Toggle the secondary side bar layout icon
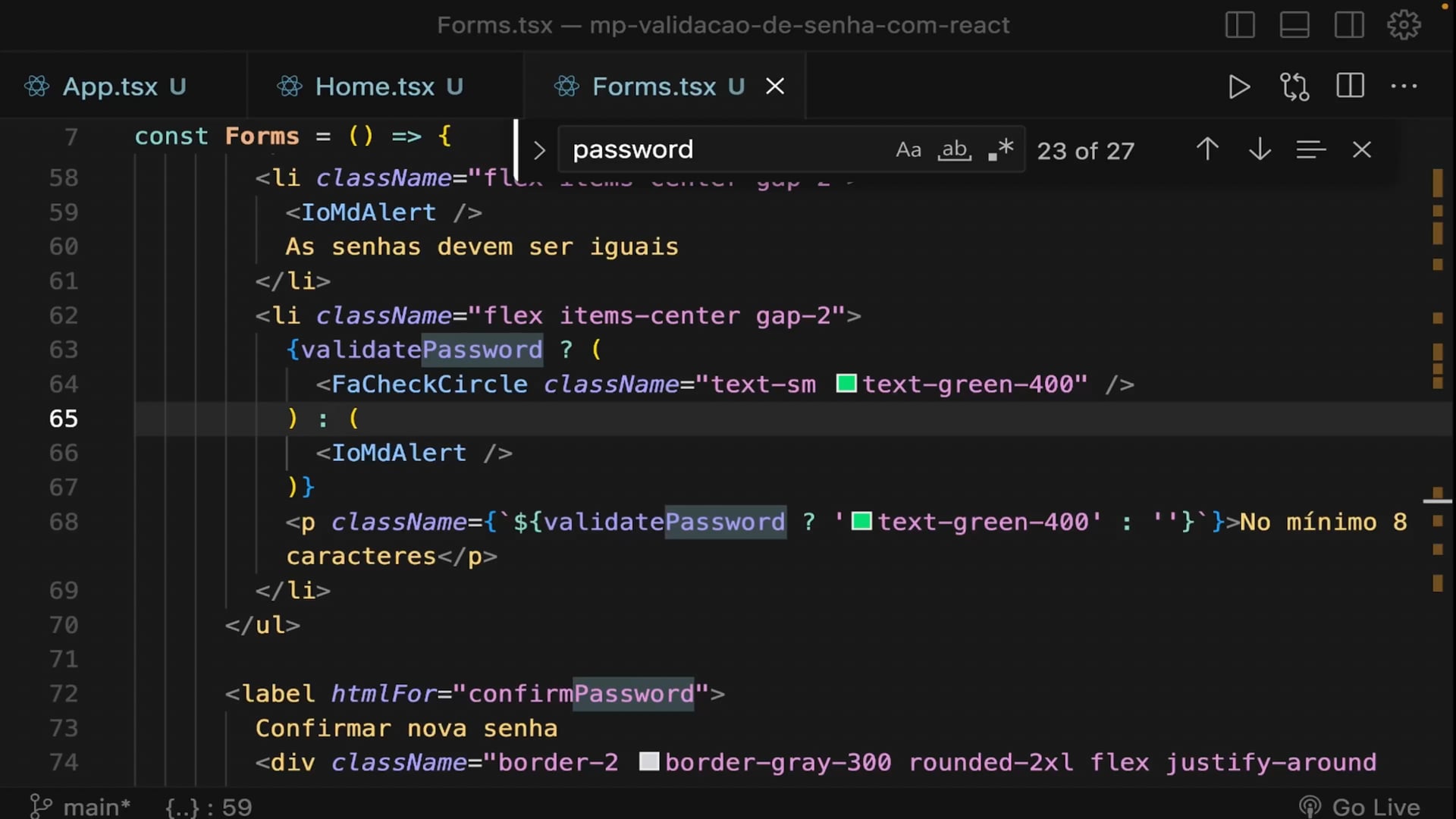Screen dimensions: 1456x819 pyautogui.click(x=1349, y=25)
